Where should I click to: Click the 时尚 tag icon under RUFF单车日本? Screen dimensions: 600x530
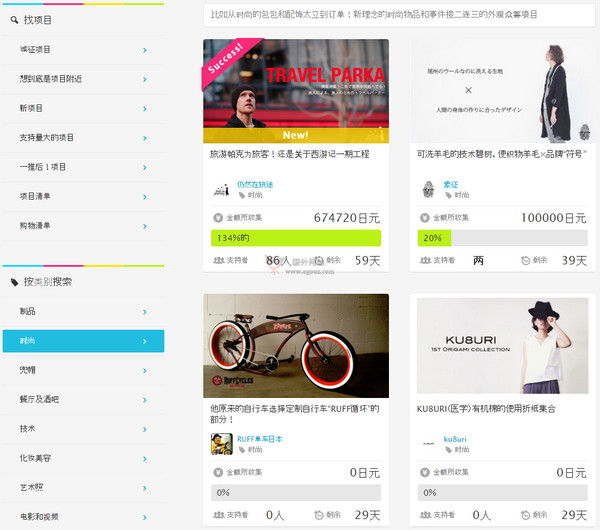242,450
